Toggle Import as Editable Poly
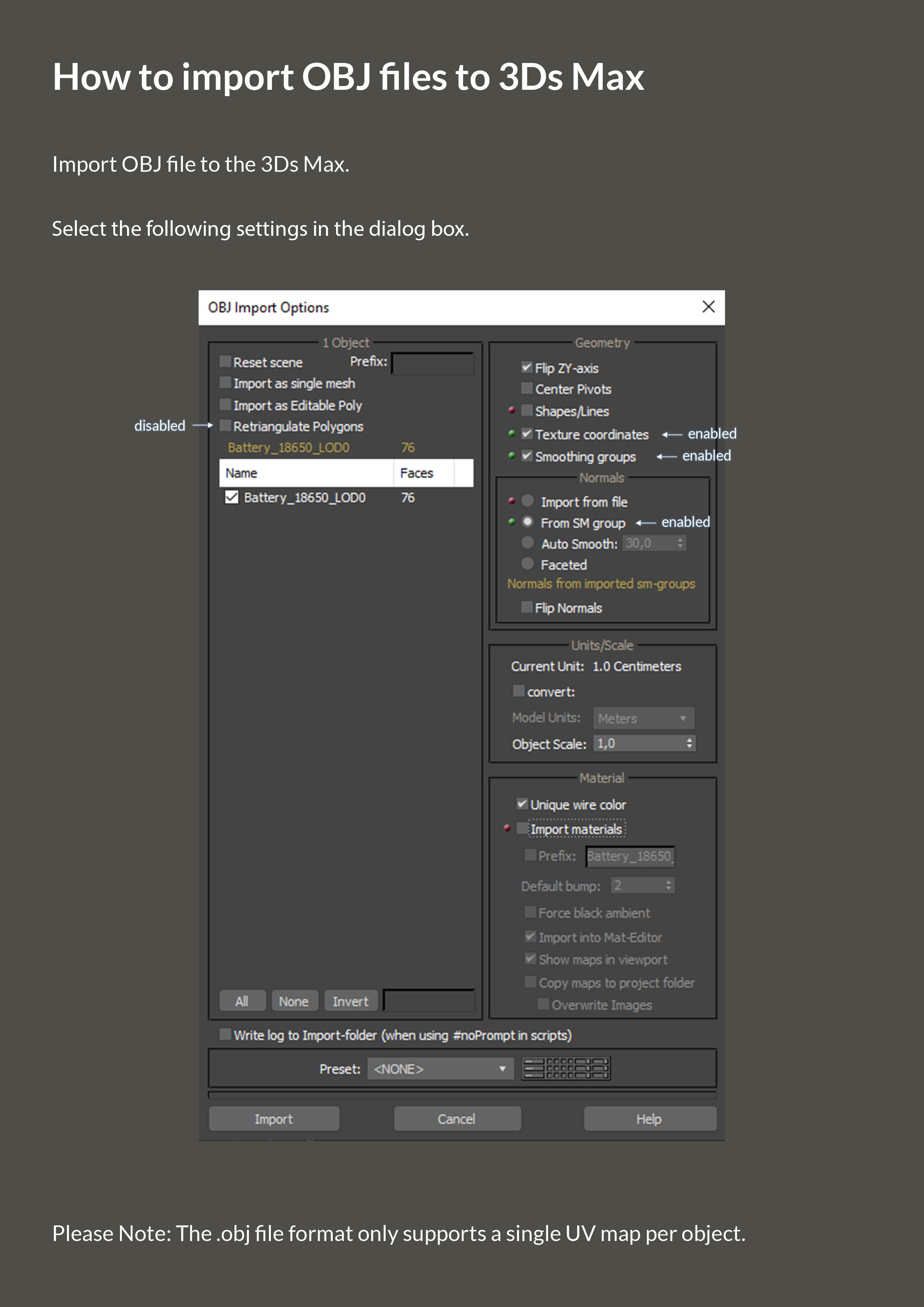 pos(225,405)
